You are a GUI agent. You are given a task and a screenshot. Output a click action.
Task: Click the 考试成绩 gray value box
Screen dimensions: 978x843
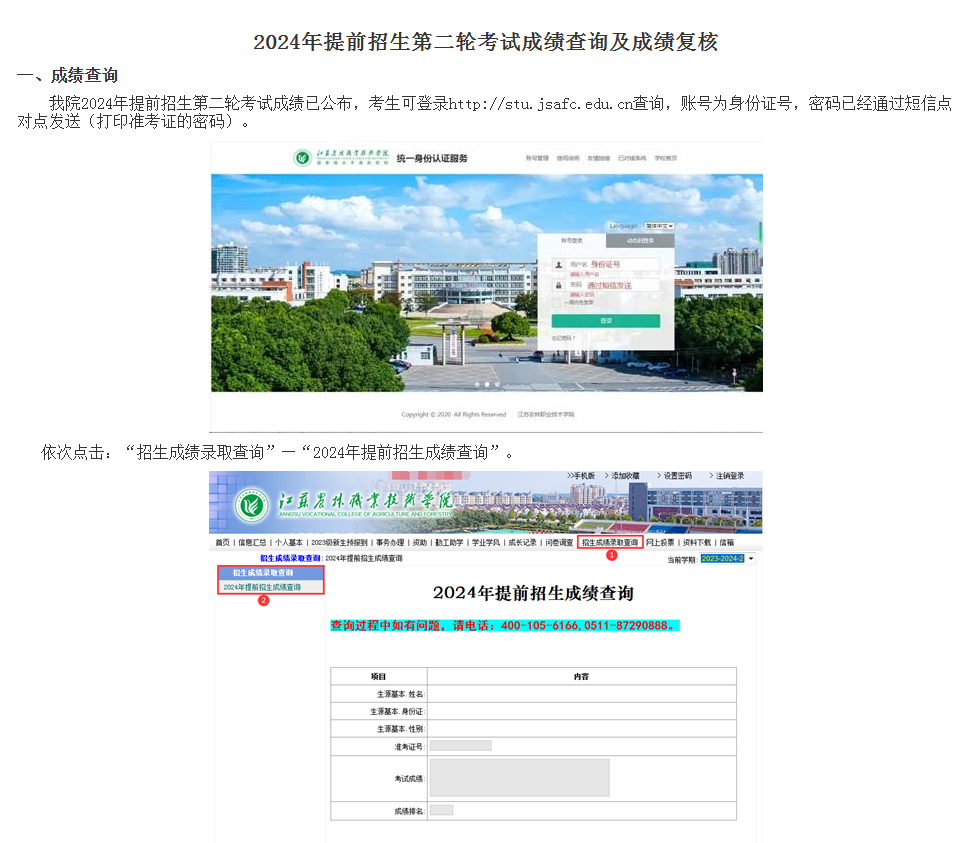[520, 778]
